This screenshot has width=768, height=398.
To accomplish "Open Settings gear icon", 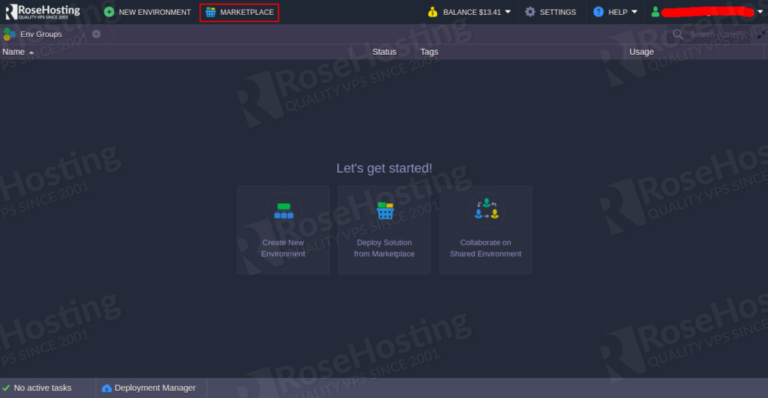I will pyautogui.click(x=530, y=12).
